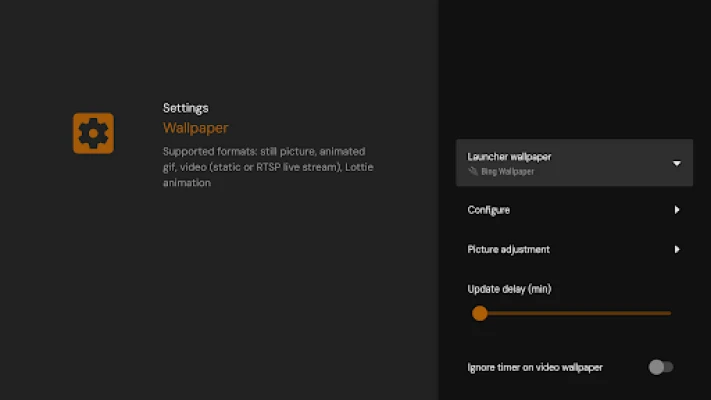711x400 pixels.
Task: Click the 'Bing Wallpaper' subtitle text
Action: tap(508, 172)
